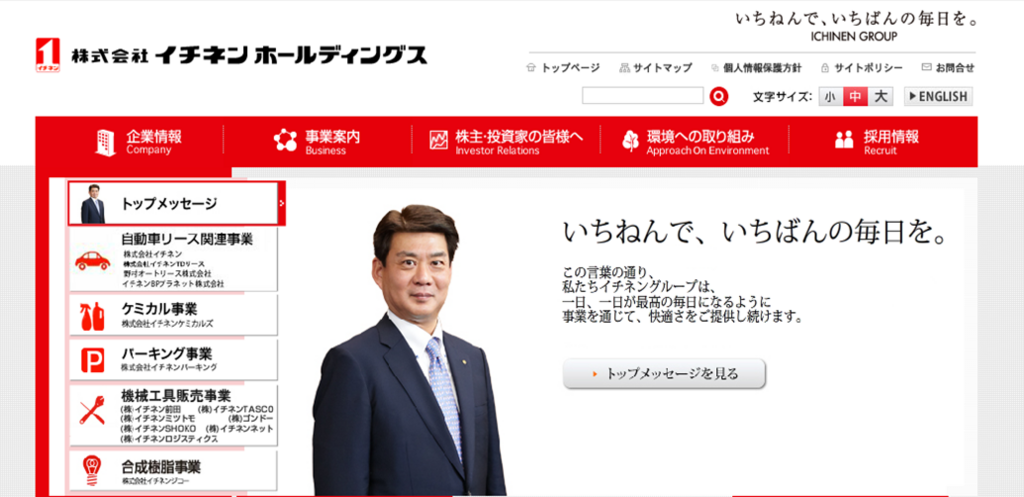The height and width of the screenshot is (497, 1024).
Task: Open 環境への取り組み menu
Action: tap(695, 142)
